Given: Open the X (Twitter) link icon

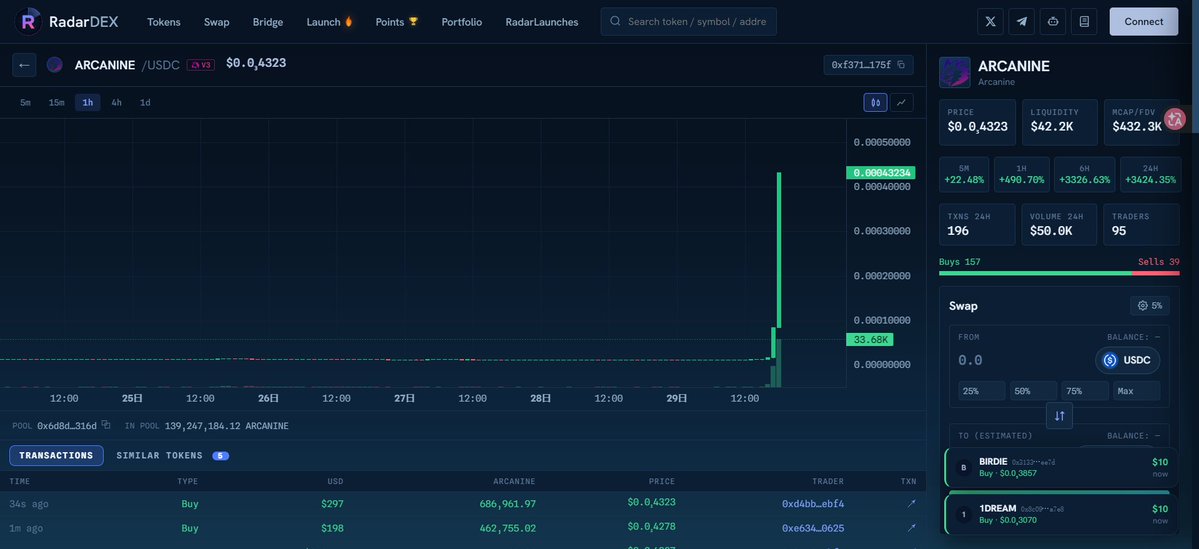Looking at the screenshot, I should (x=990, y=21).
